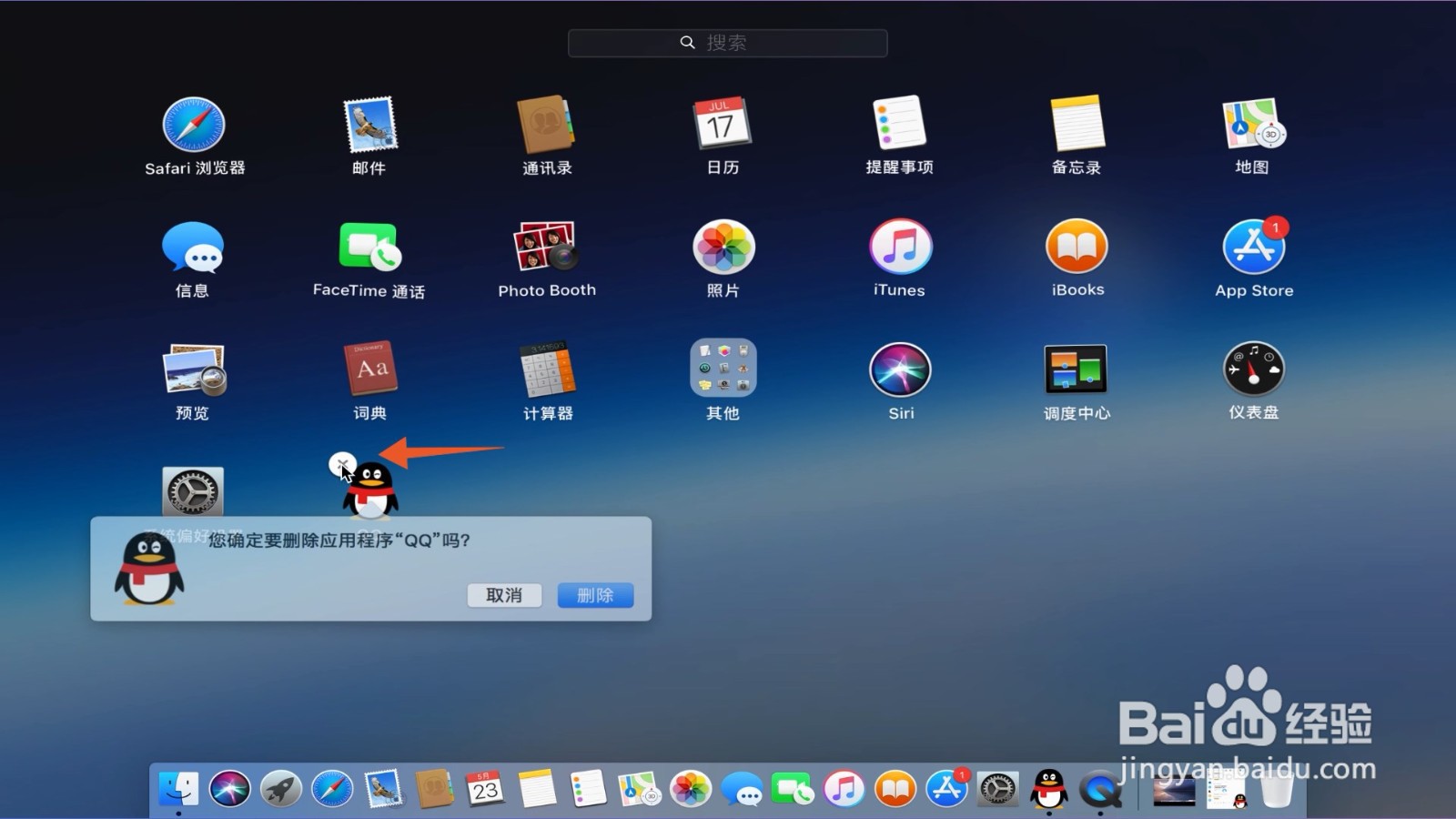Open Reminders from the Dock
The height and width of the screenshot is (819, 1456).
coord(588,788)
